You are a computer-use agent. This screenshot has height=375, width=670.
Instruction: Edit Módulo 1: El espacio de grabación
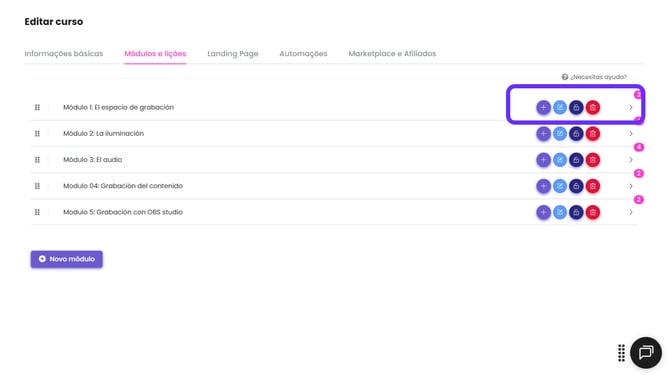560,107
